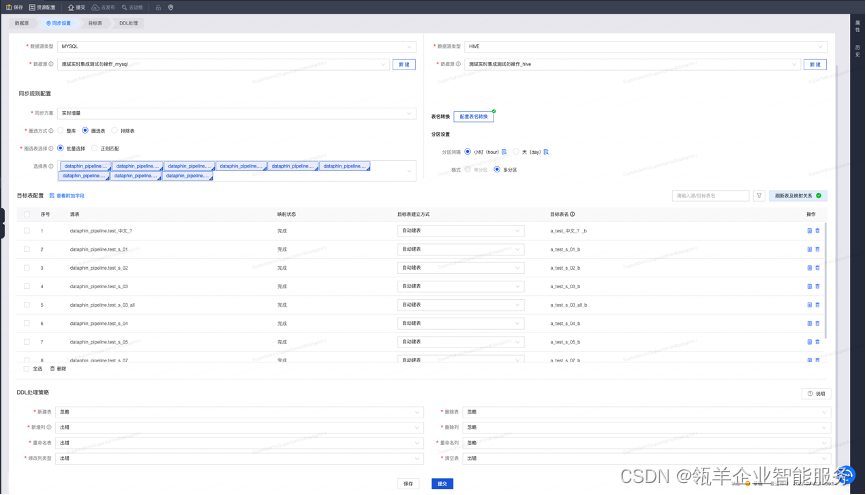Click info icon beside 目标表名 column header
The width and height of the screenshot is (866, 495).
click(572, 214)
